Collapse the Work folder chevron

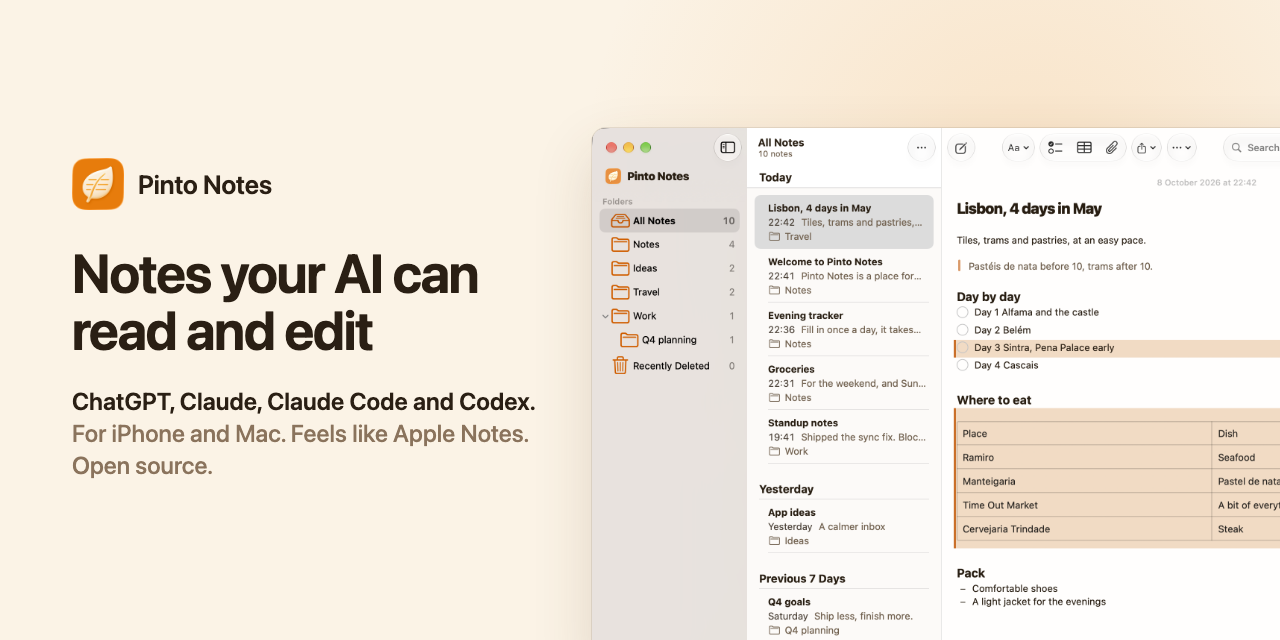[605, 316]
